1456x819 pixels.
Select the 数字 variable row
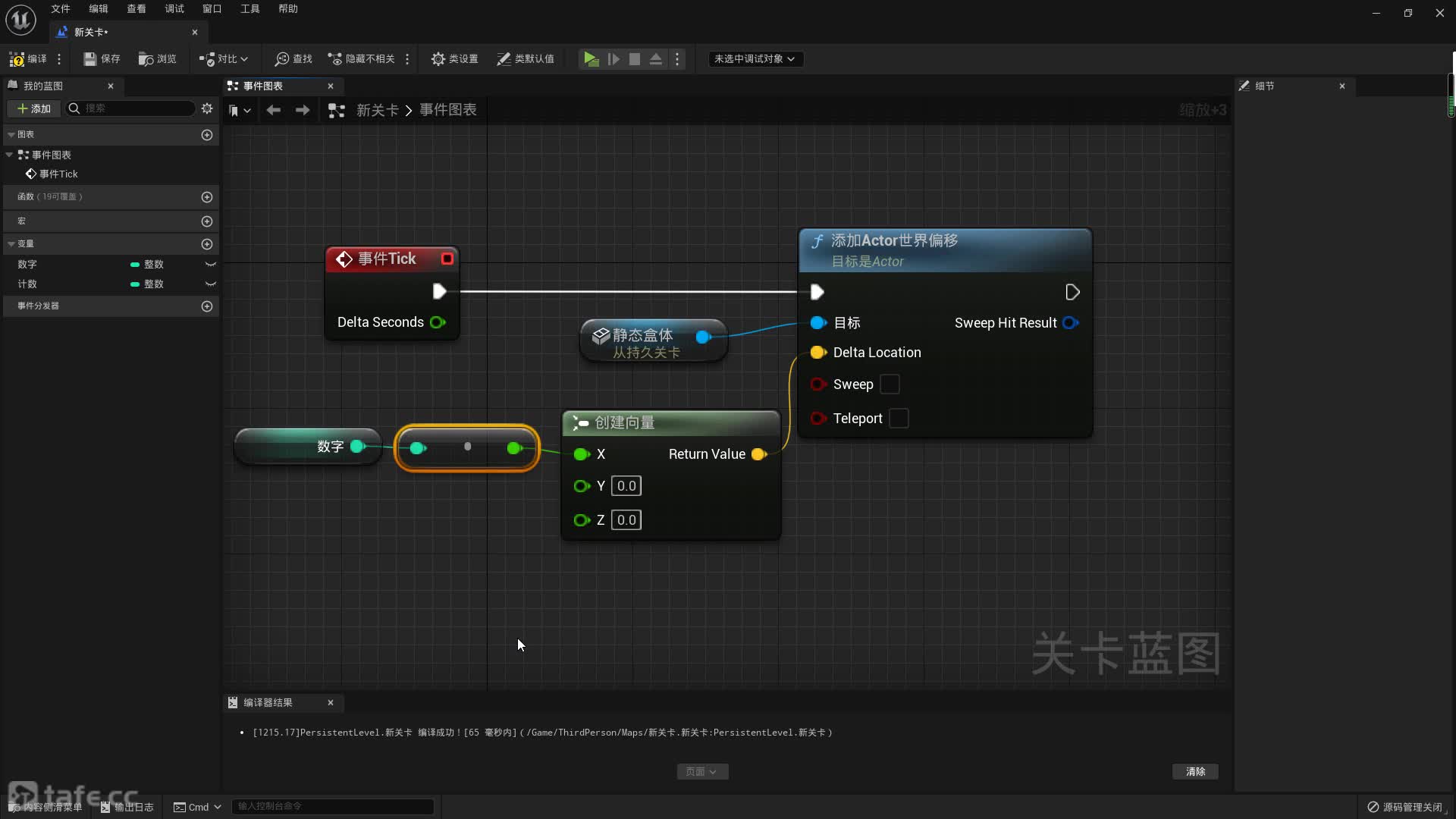pyautogui.click(x=111, y=264)
